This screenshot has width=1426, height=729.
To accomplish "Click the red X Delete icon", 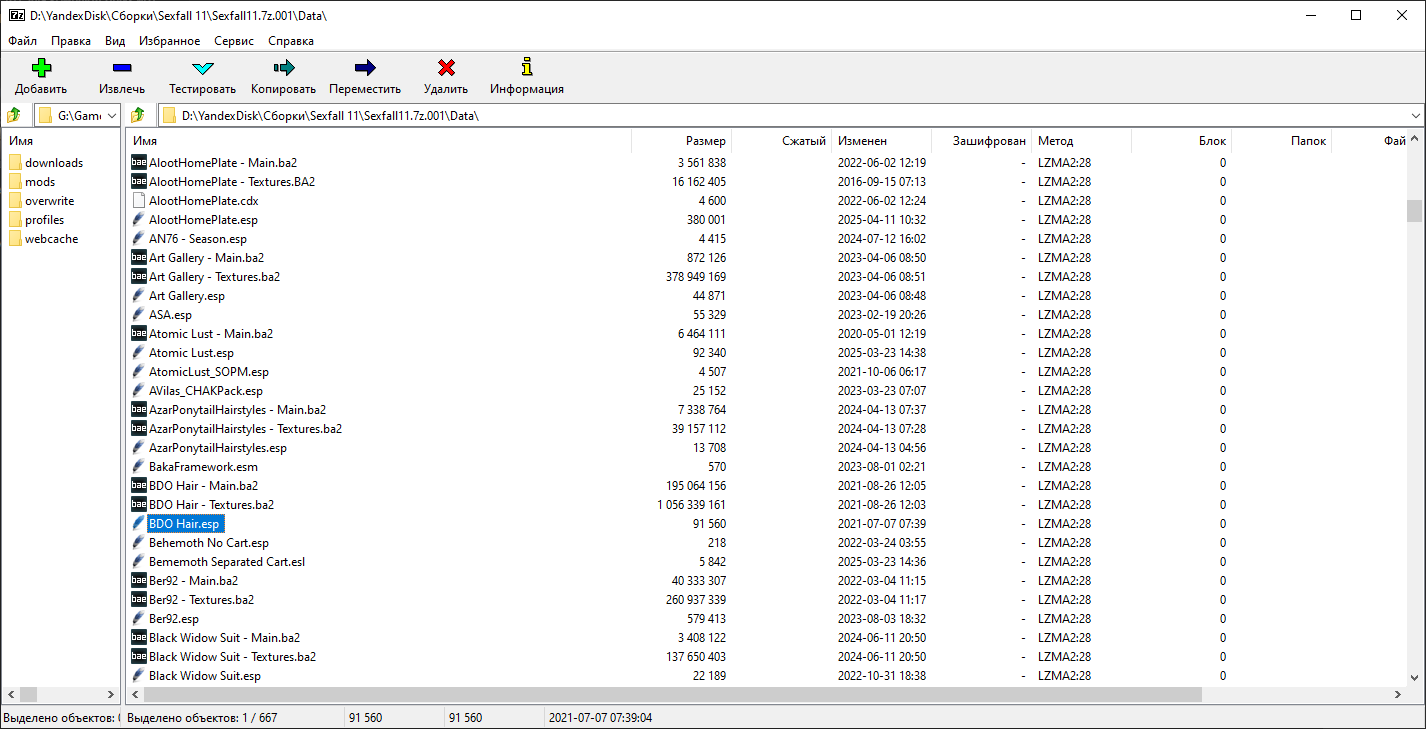I will pos(446,68).
